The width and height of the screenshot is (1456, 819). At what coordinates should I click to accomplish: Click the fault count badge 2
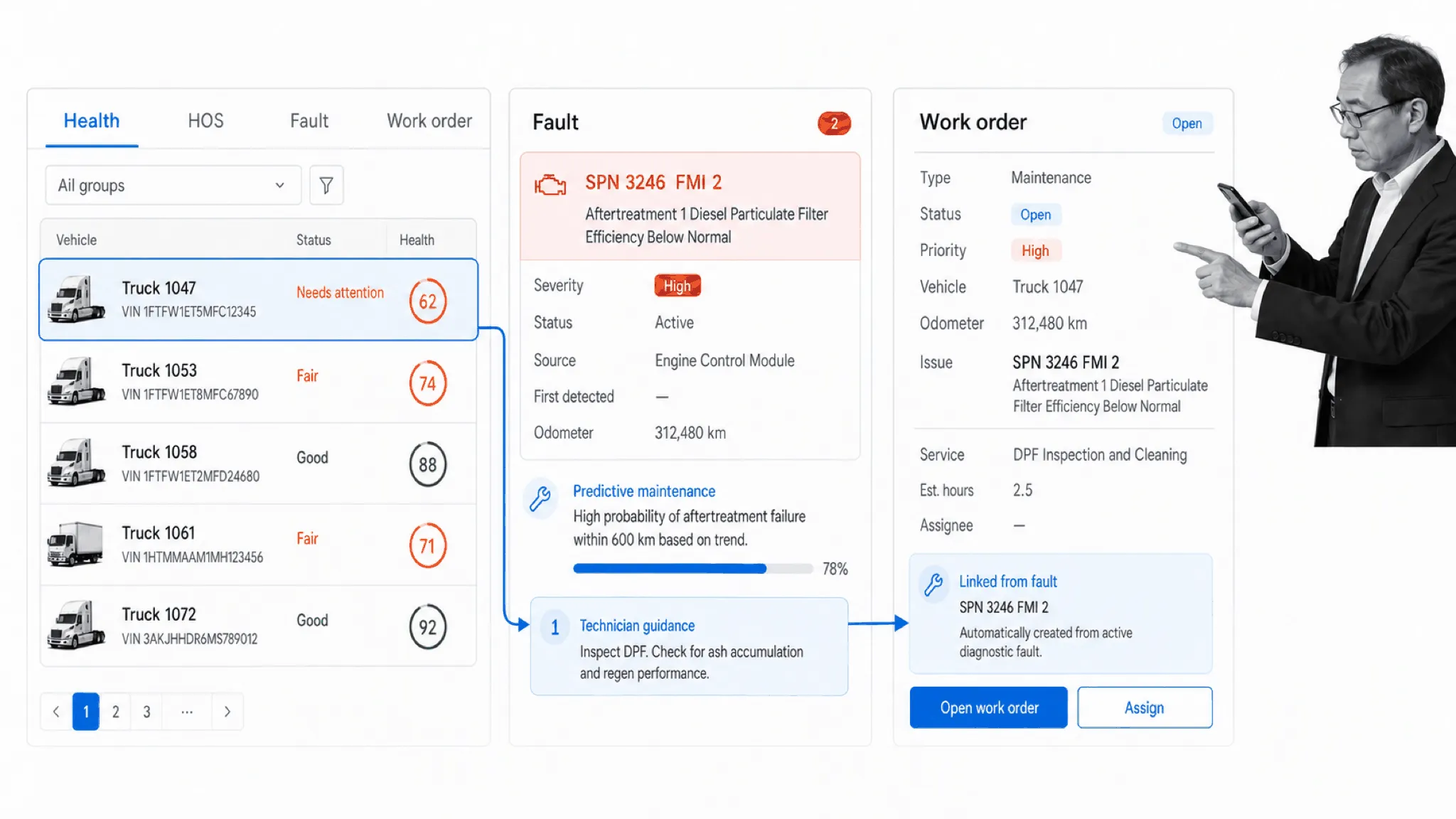pyautogui.click(x=834, y=124)
